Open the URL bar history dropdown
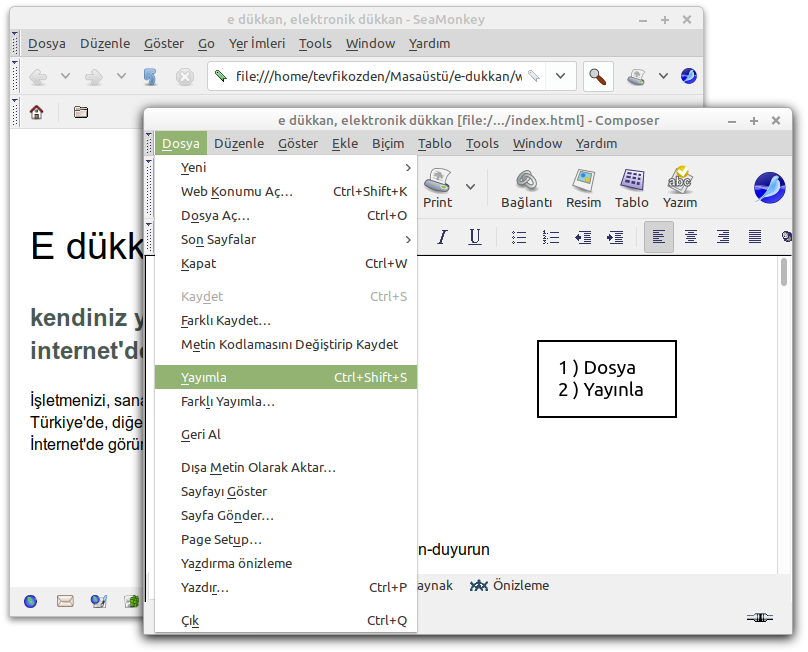808x652 pixels. click(561, 76)
